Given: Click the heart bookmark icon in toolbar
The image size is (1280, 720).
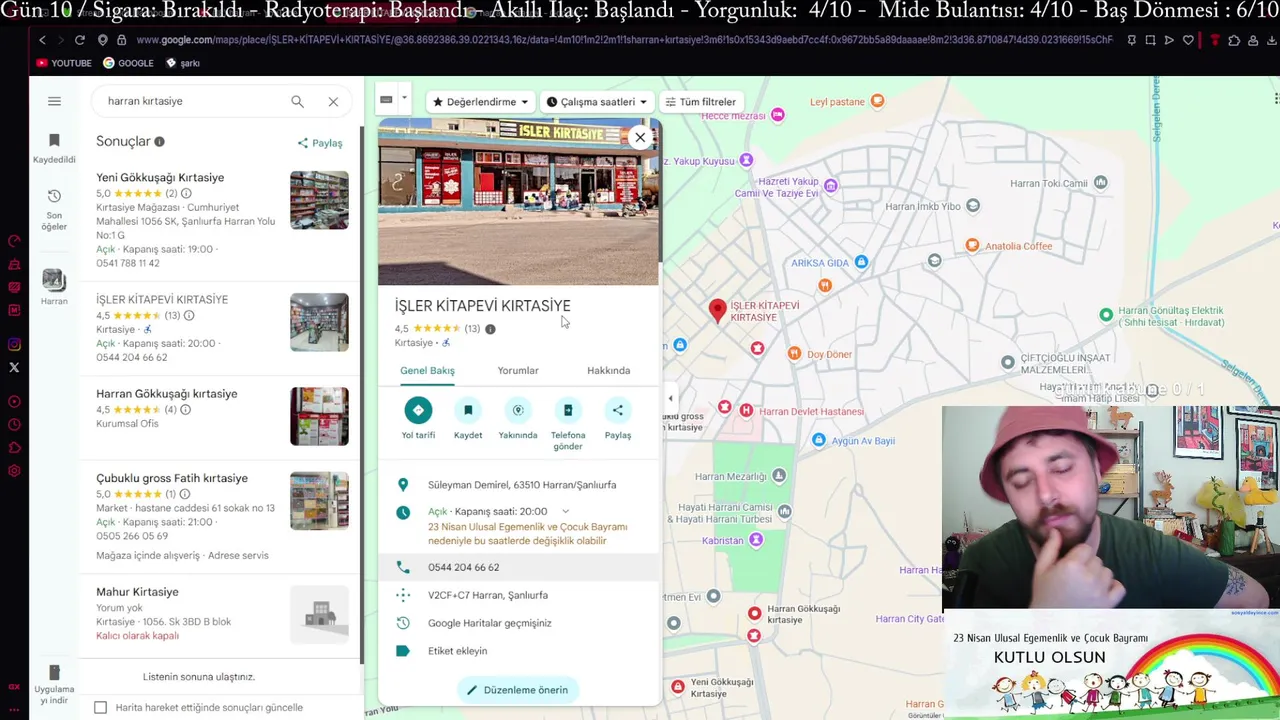Looking at the screenshot, I should pyautogui.click(x=1188, y=40).
